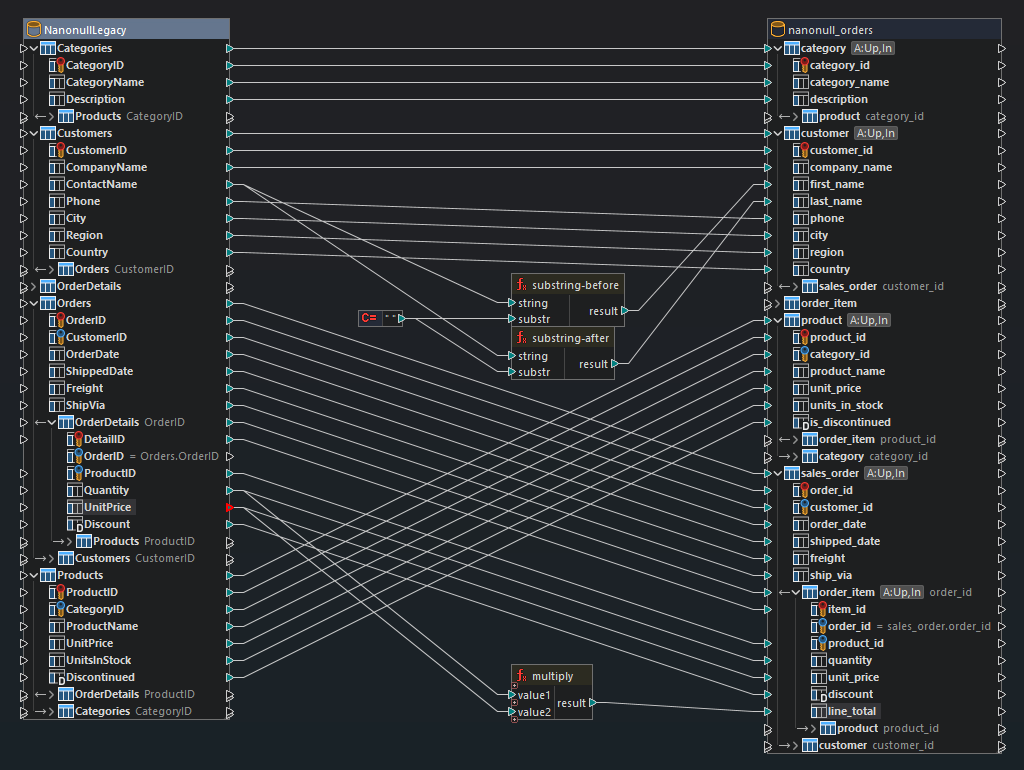Expand the Products CategoryID child relation
The height and width of the screenshot is (770, 1024).
pyautogui.click(x=52, y=116)
